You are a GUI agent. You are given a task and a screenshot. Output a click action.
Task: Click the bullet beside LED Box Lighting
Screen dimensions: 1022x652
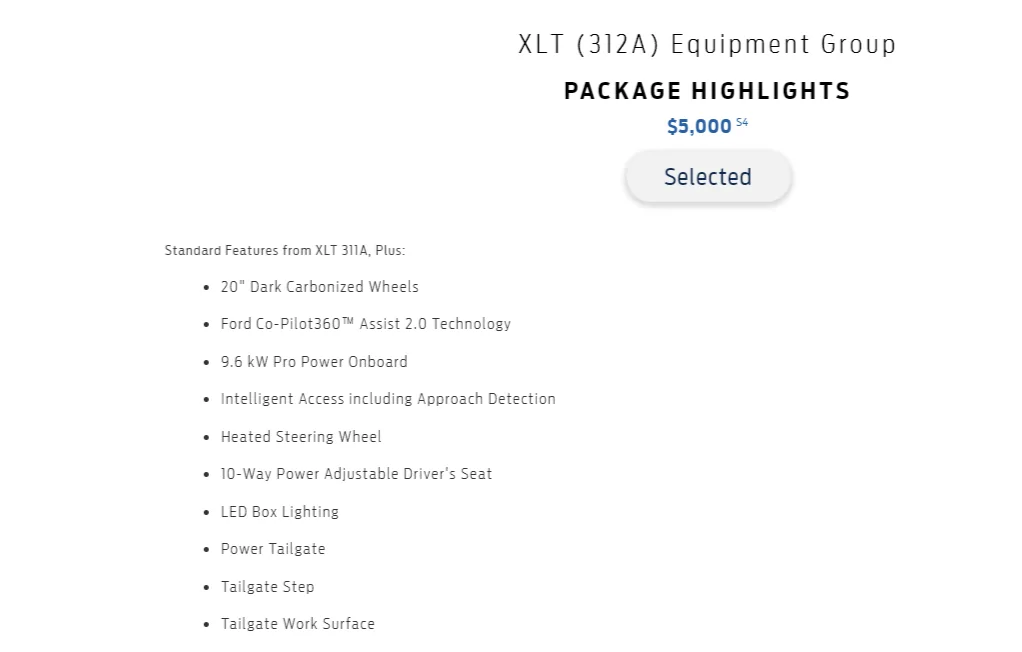[x=207, y=512]
